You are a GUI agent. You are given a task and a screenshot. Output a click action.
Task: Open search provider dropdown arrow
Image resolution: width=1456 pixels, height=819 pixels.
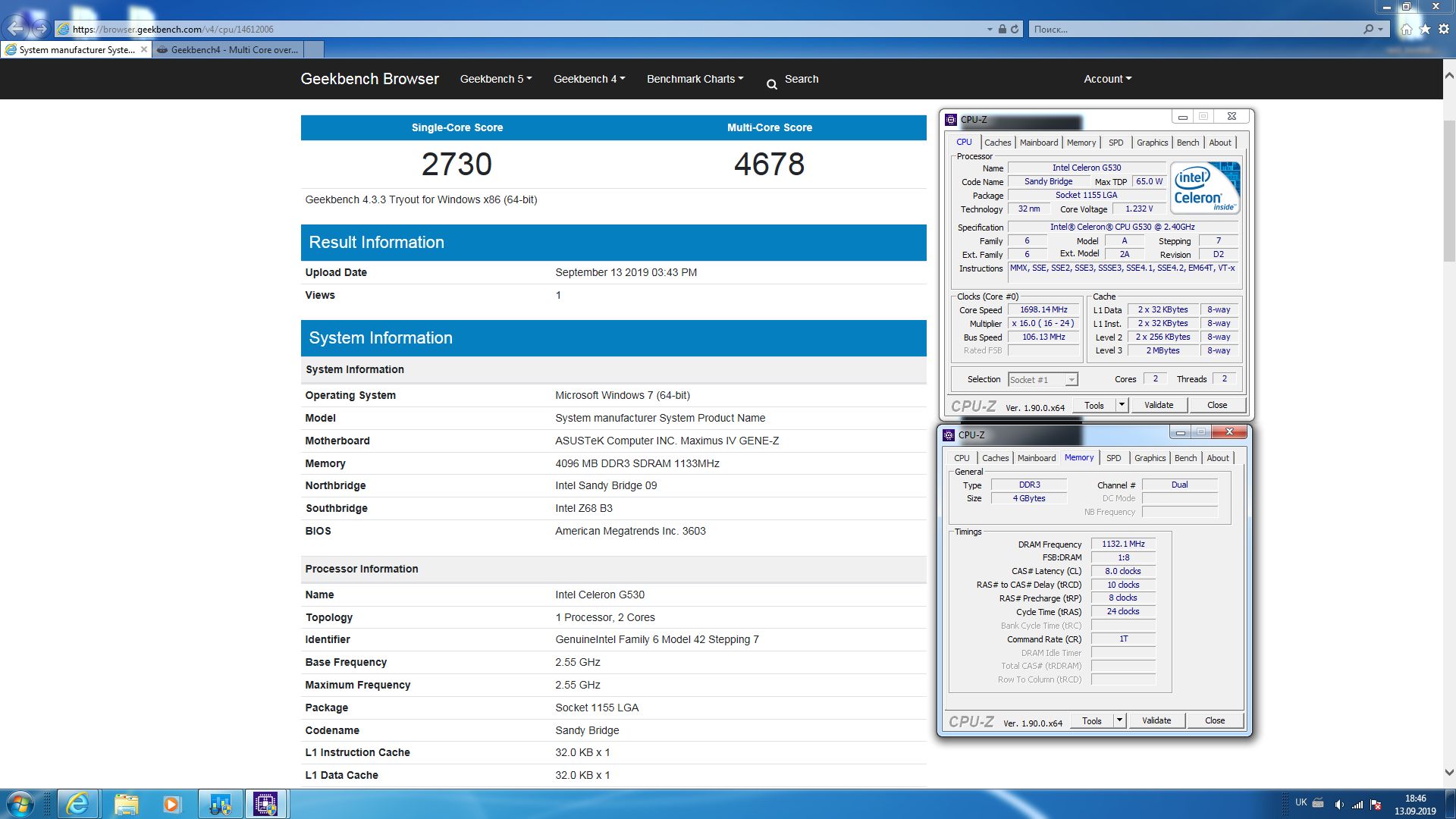1381,29
